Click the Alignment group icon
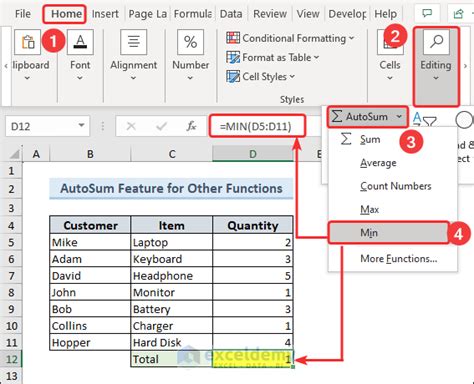 (133, 42)
